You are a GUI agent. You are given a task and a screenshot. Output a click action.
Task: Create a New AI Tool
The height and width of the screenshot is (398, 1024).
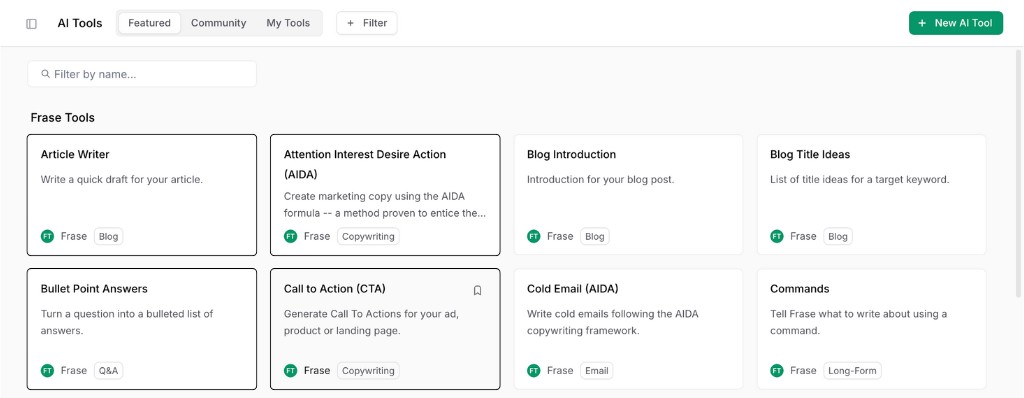955,23
